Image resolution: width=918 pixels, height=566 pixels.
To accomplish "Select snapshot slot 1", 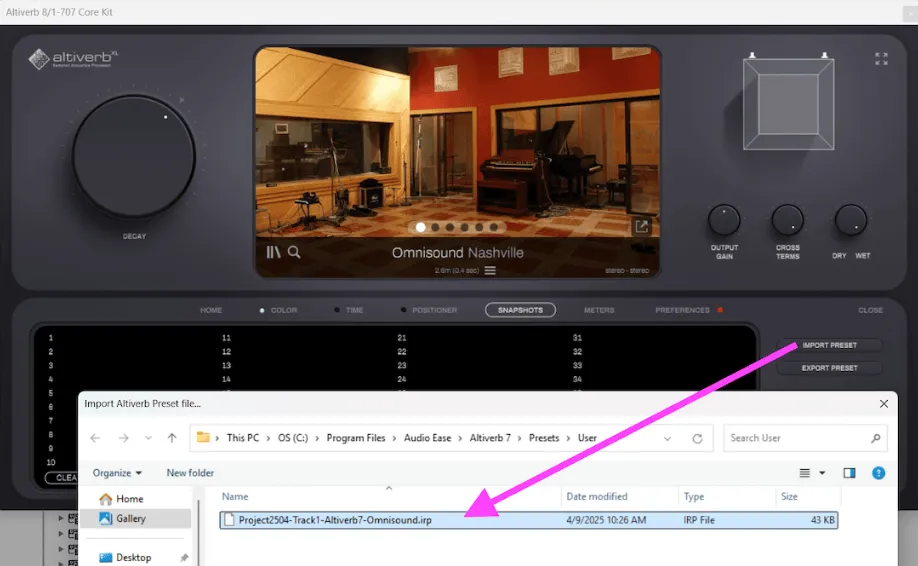I will pos(51,338).
